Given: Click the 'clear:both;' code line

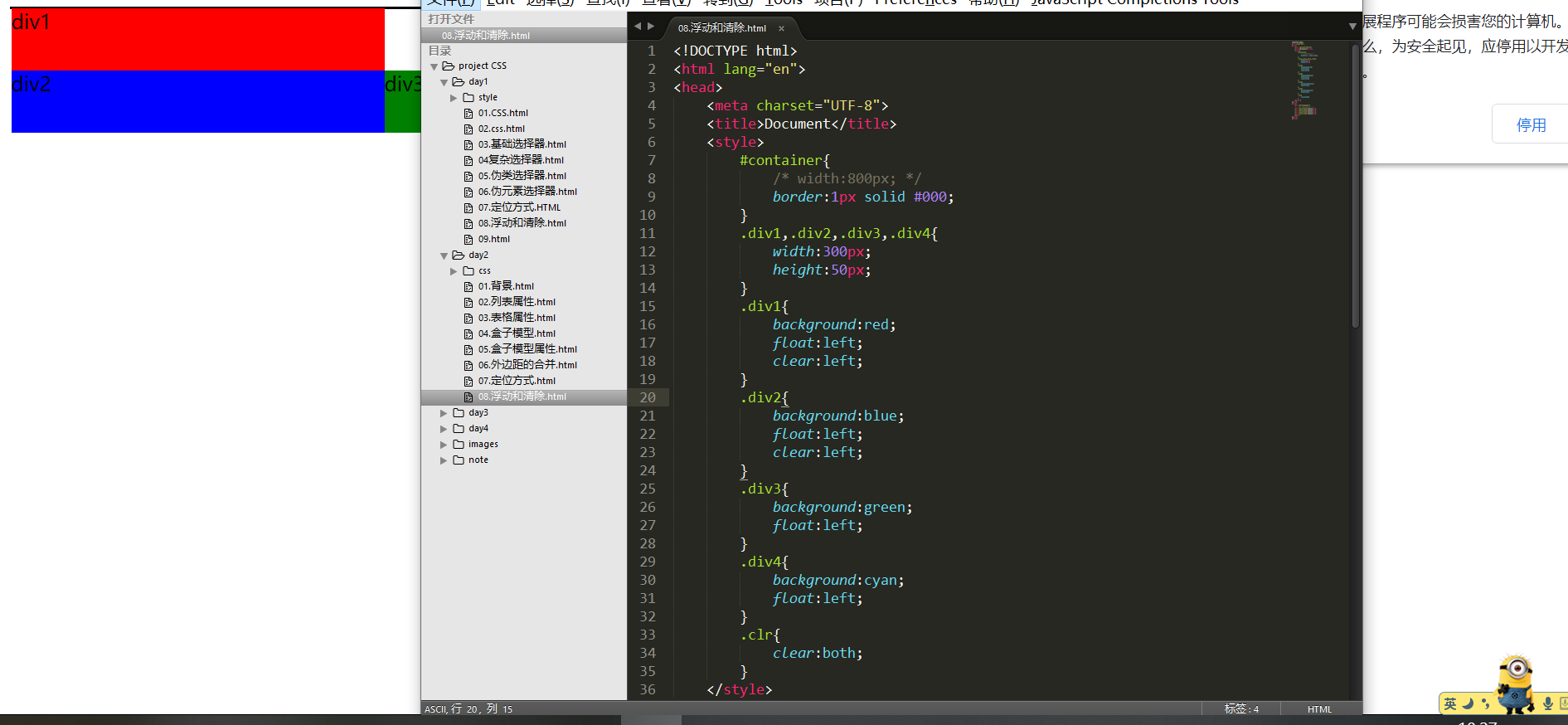Looking at the screenshot, I should point(818,653).
